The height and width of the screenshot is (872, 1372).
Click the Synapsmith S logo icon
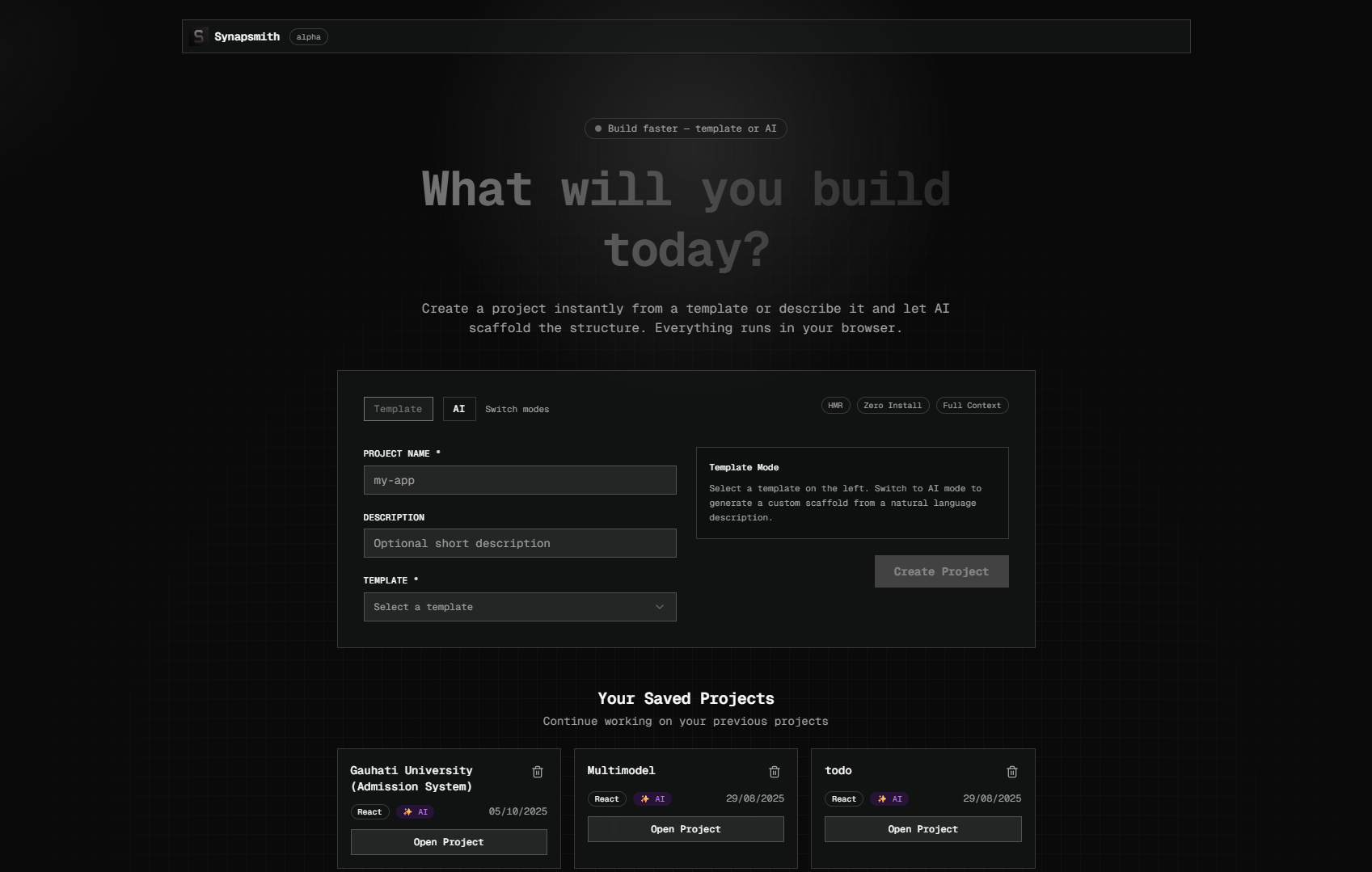[x=198, y=36]
